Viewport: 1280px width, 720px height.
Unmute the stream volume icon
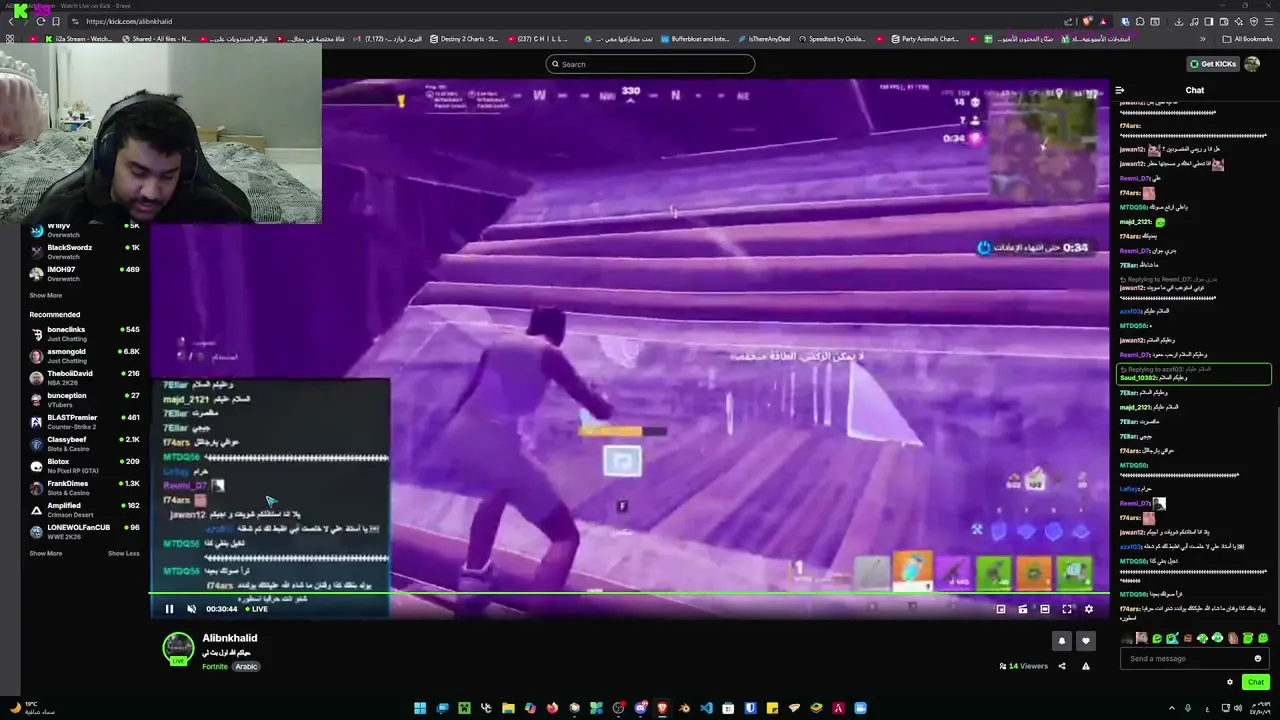pyautogui.click(x=191, y=609)
